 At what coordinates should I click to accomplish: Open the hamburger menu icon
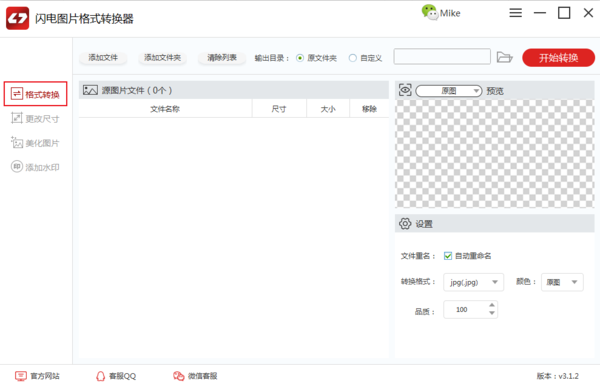click(x=515, y=13)
